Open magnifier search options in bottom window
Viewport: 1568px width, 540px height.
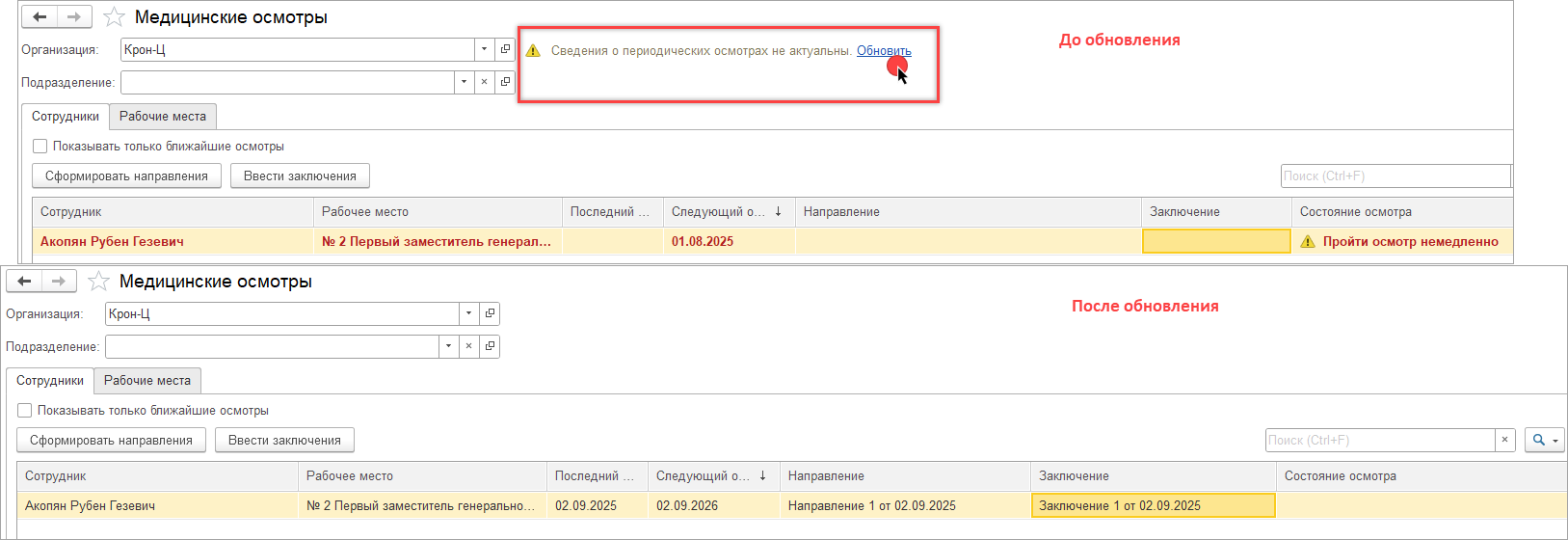[1545, 440]
